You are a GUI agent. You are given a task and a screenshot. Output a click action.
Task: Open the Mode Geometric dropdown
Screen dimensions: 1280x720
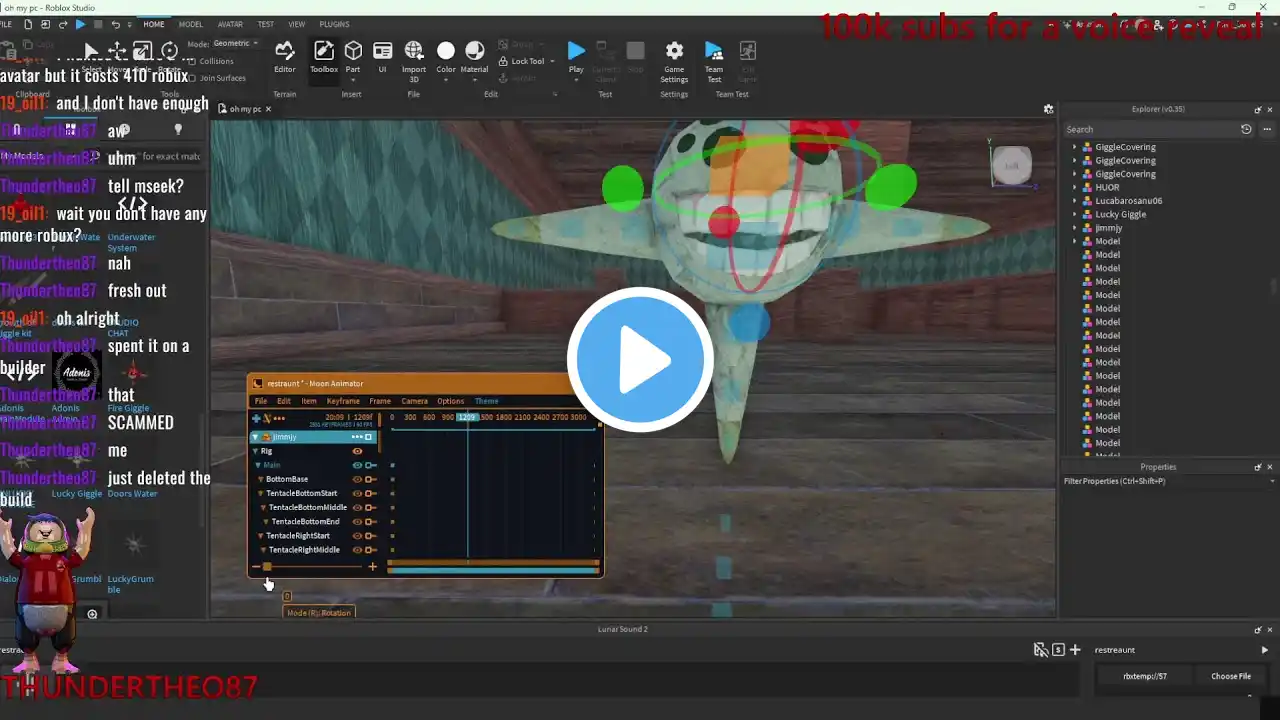pyautogui.click(x=236, y=43)
